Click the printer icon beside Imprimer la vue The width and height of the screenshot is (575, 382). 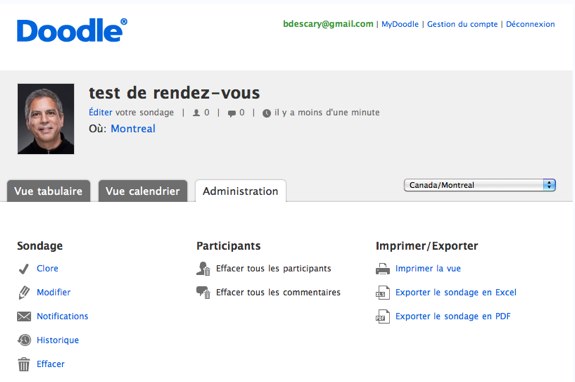(383, 269)
